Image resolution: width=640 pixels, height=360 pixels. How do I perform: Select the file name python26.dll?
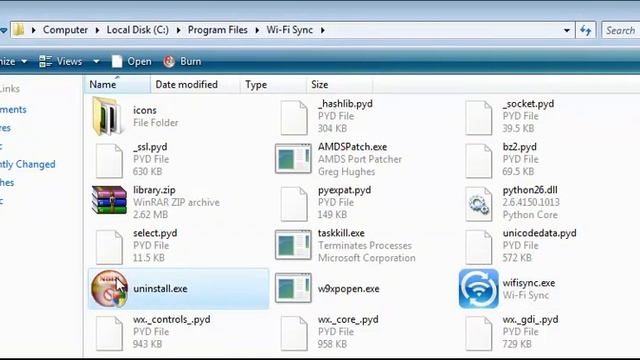point(530,190)
